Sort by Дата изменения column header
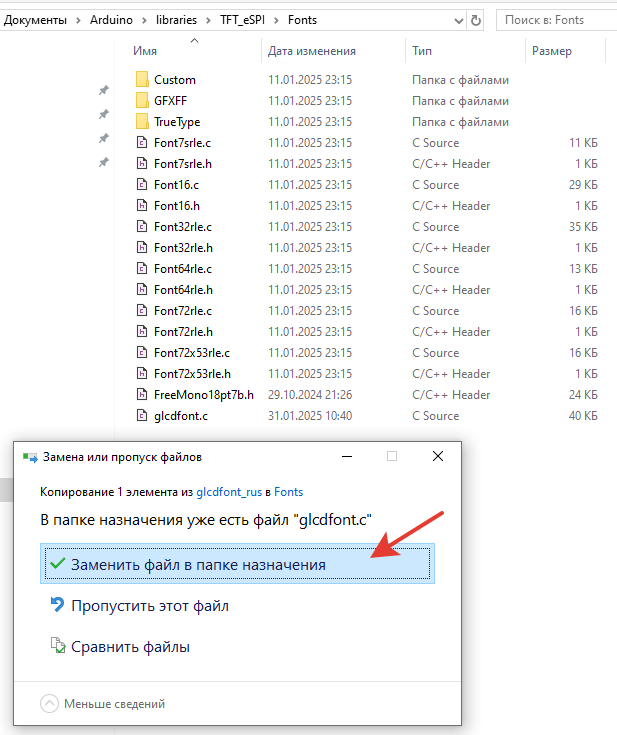 (312, 51)
